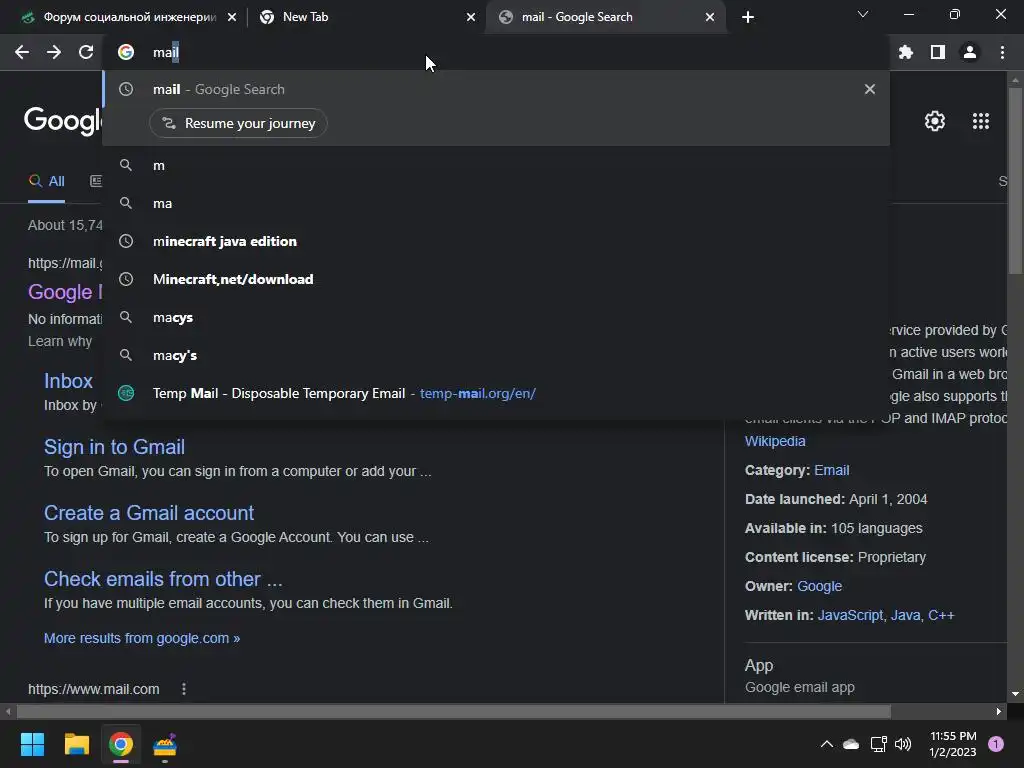Click the Resume your journey chip

pos(238,123)
